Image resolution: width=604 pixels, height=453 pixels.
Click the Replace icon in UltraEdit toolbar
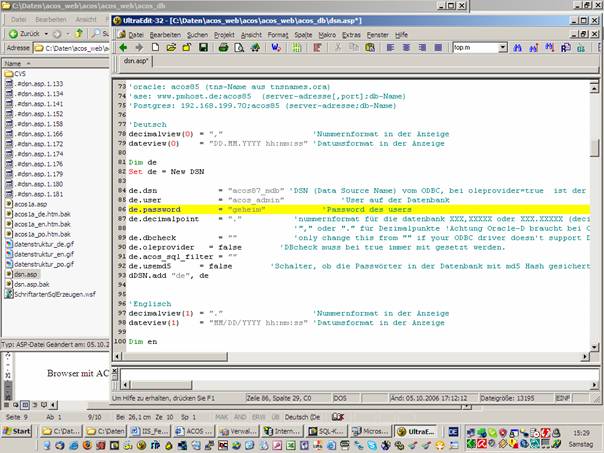(565, 48)
